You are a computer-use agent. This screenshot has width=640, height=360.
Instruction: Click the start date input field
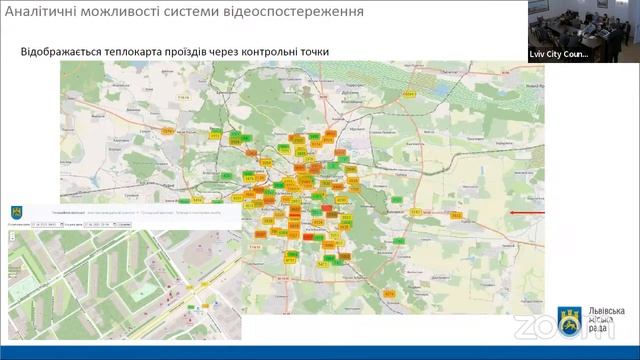pyautogui.click(x=47, y=224)
